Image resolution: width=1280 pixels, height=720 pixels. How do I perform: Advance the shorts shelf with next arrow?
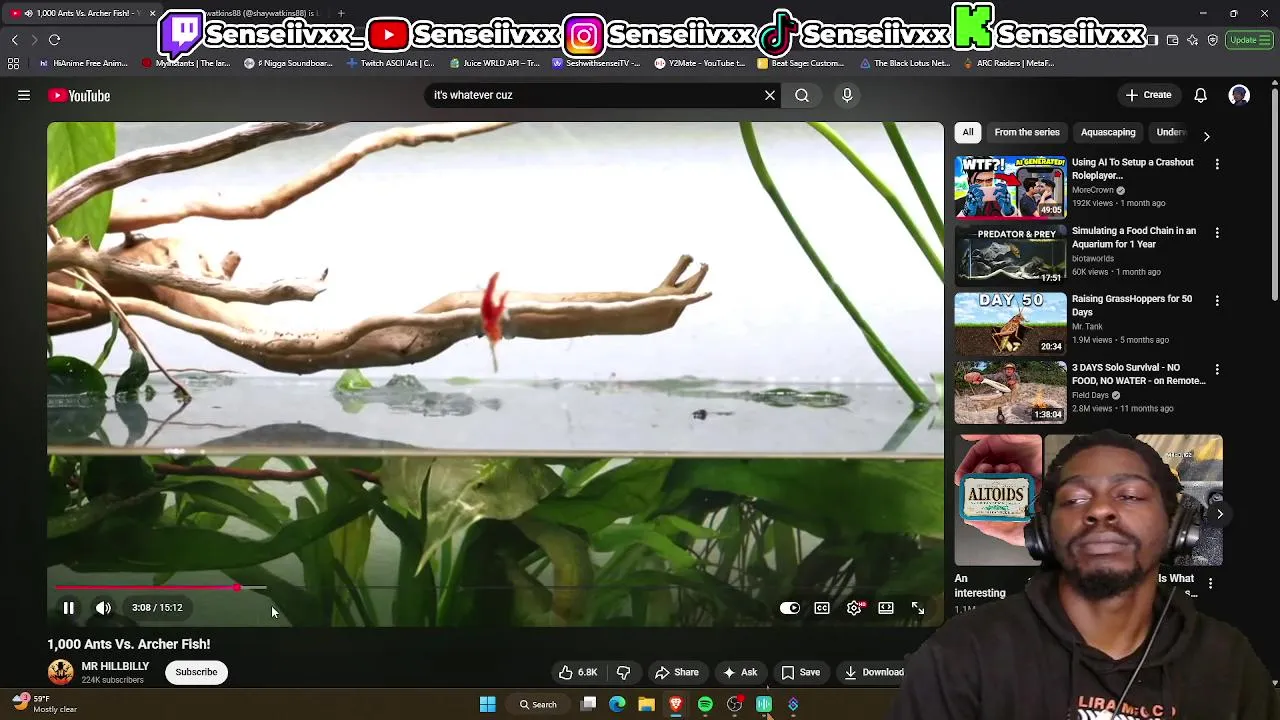(1219, 514)
